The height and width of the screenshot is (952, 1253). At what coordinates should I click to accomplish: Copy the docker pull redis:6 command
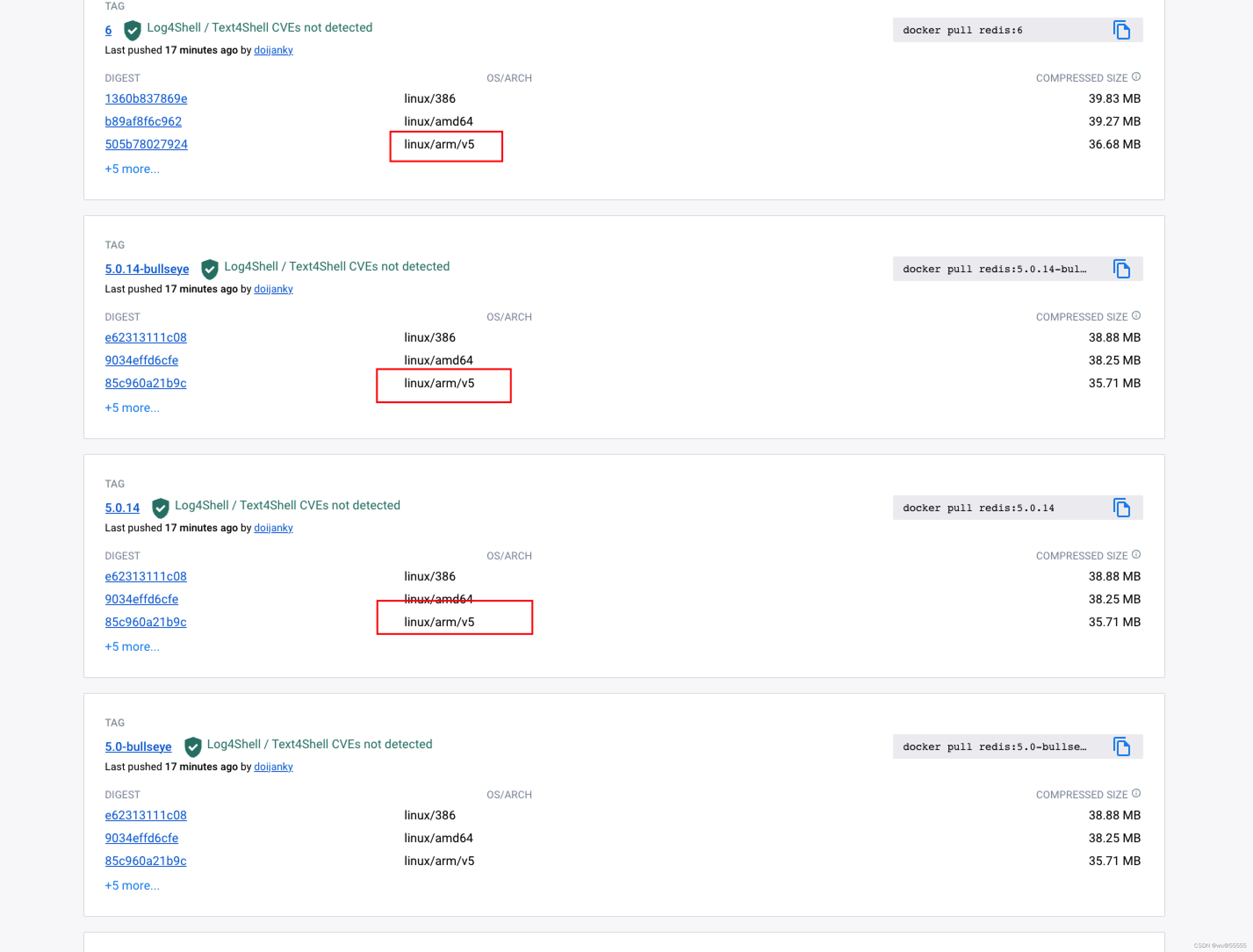pos(1121,30)
